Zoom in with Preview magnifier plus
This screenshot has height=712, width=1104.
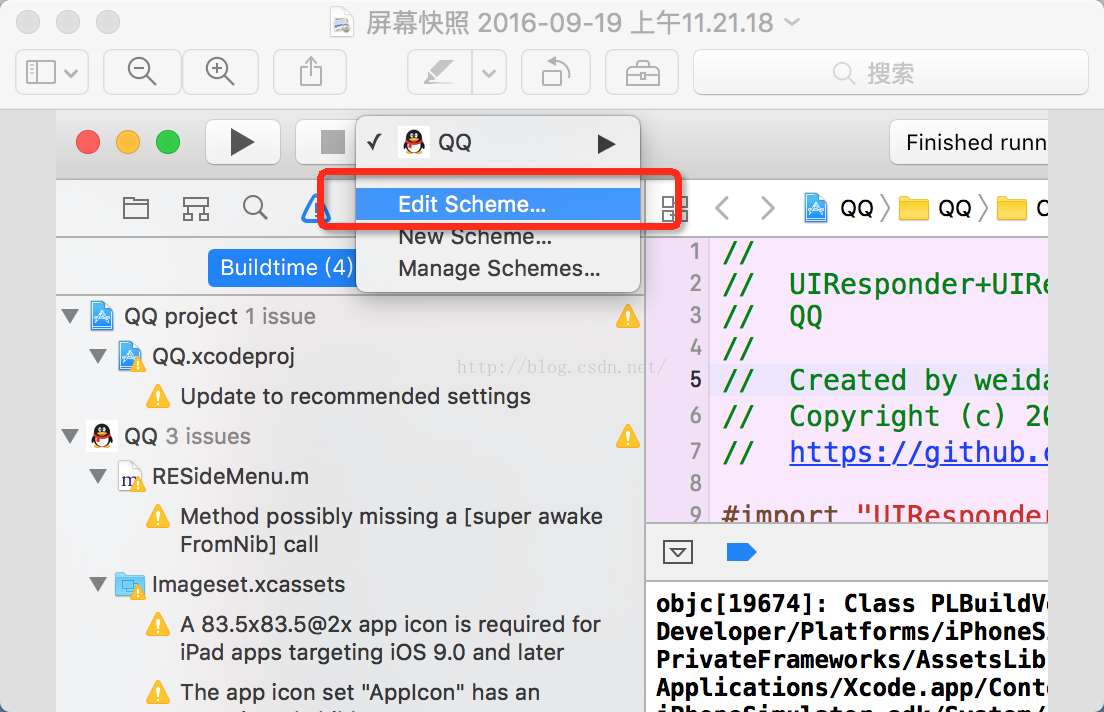(x=220, y=72)
